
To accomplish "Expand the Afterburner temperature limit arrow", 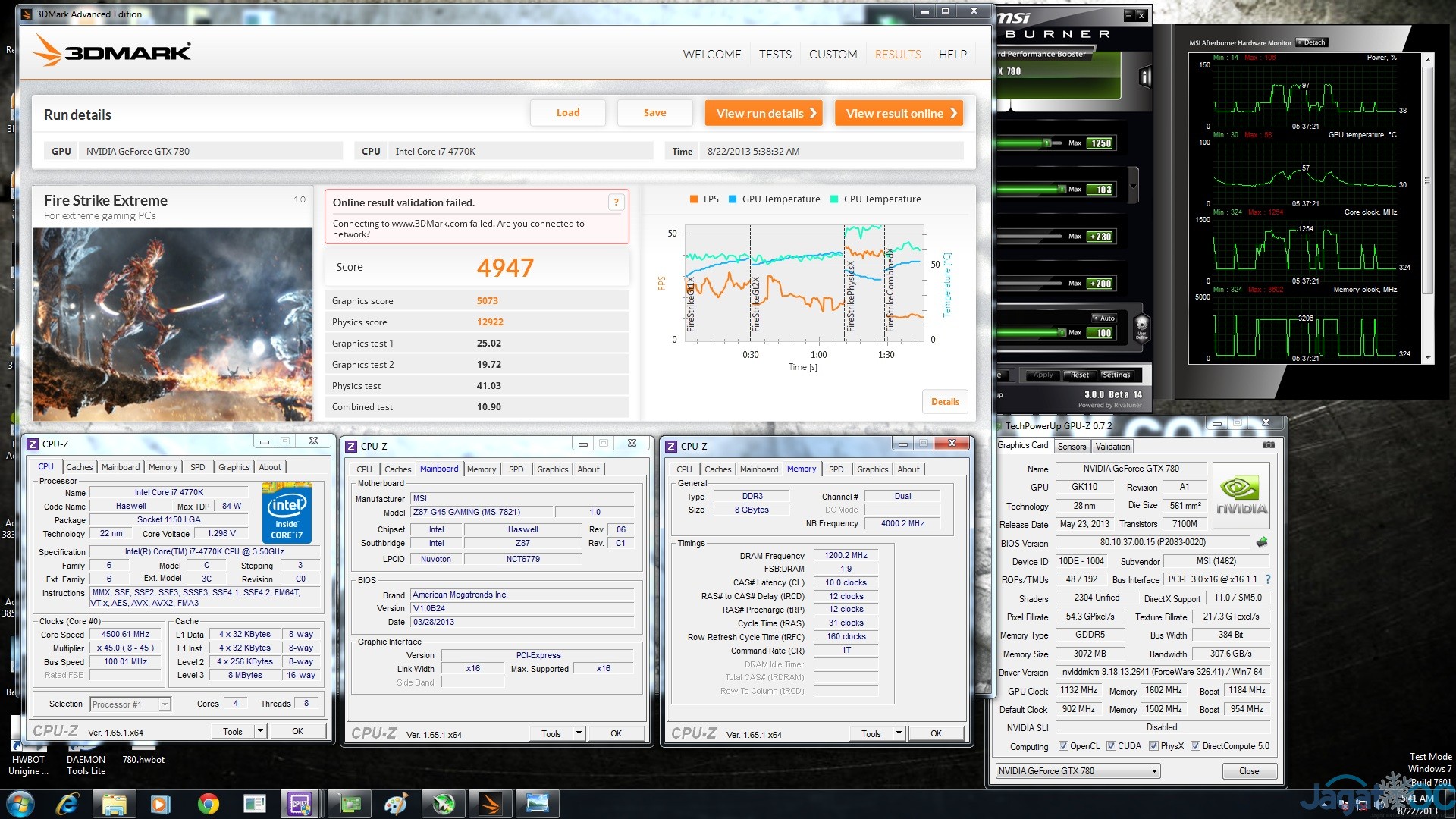I will click(1133, 186).
